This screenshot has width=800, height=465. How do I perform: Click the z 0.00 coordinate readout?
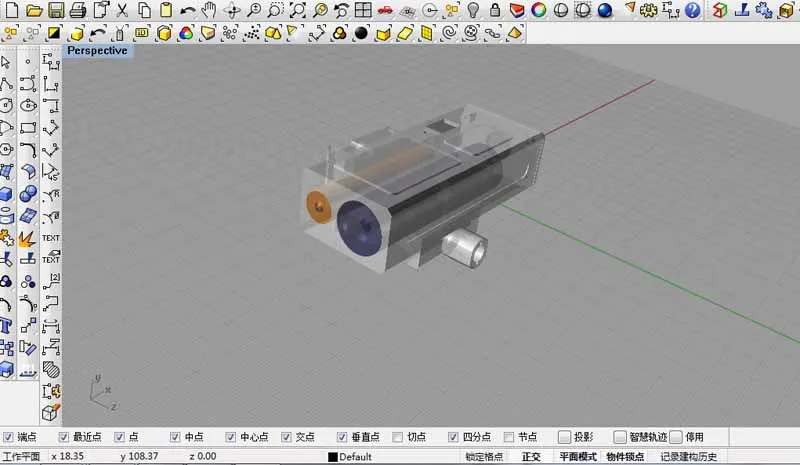point(203,456)
